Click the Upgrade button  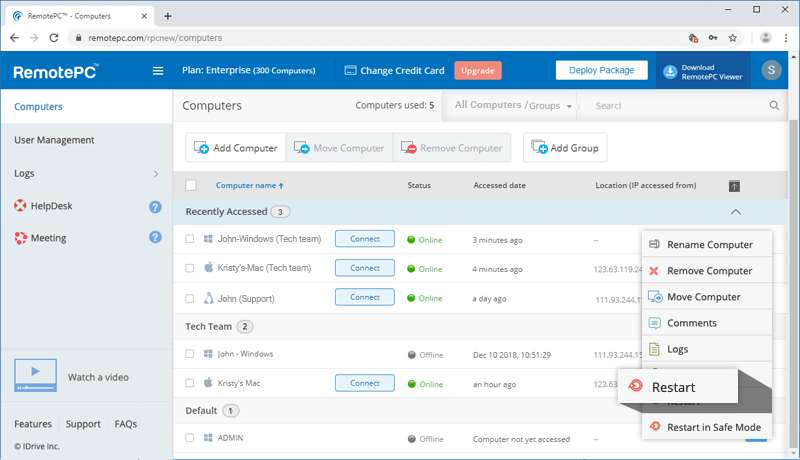point(478,70)
